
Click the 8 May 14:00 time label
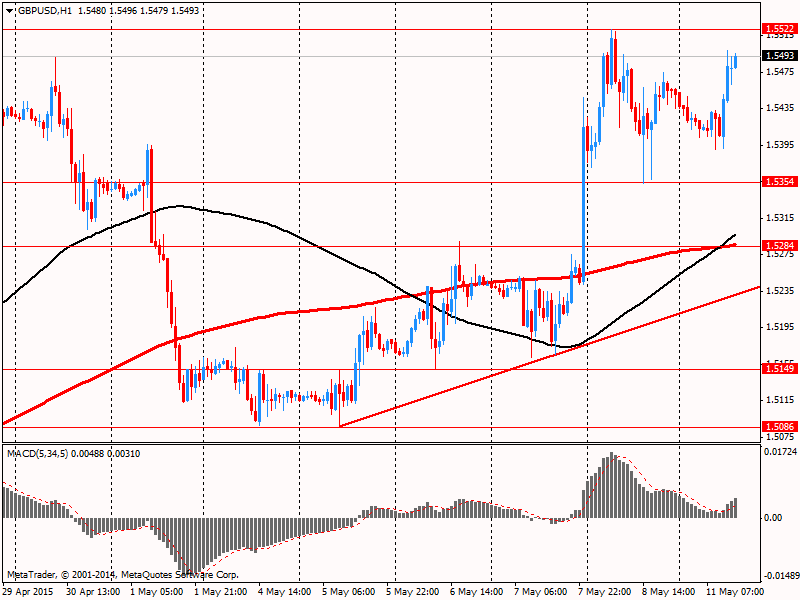tap(668, 592)
